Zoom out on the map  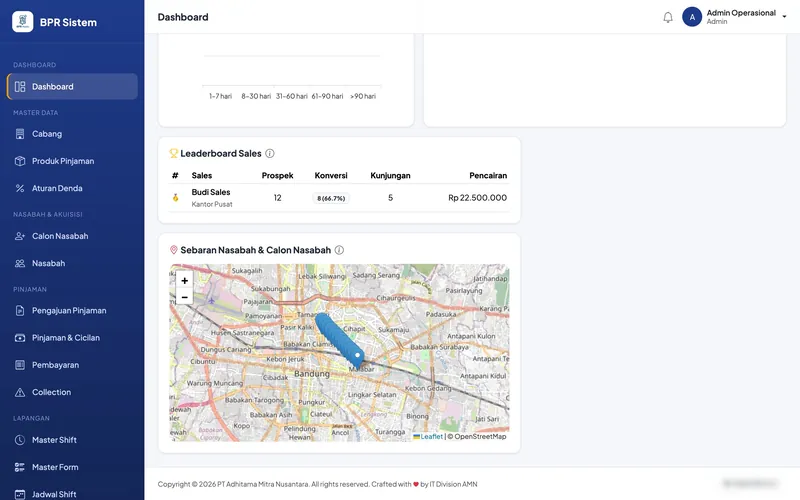click(184, 297)
